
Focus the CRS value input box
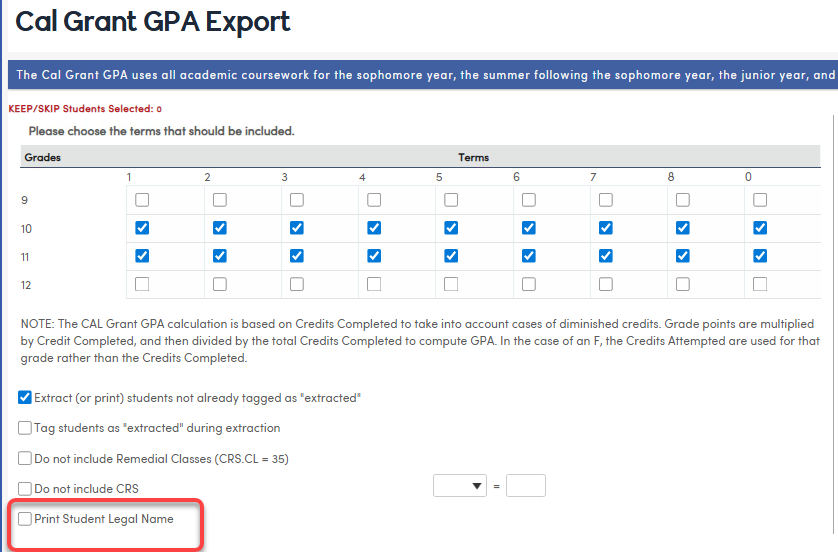(526, 486)
